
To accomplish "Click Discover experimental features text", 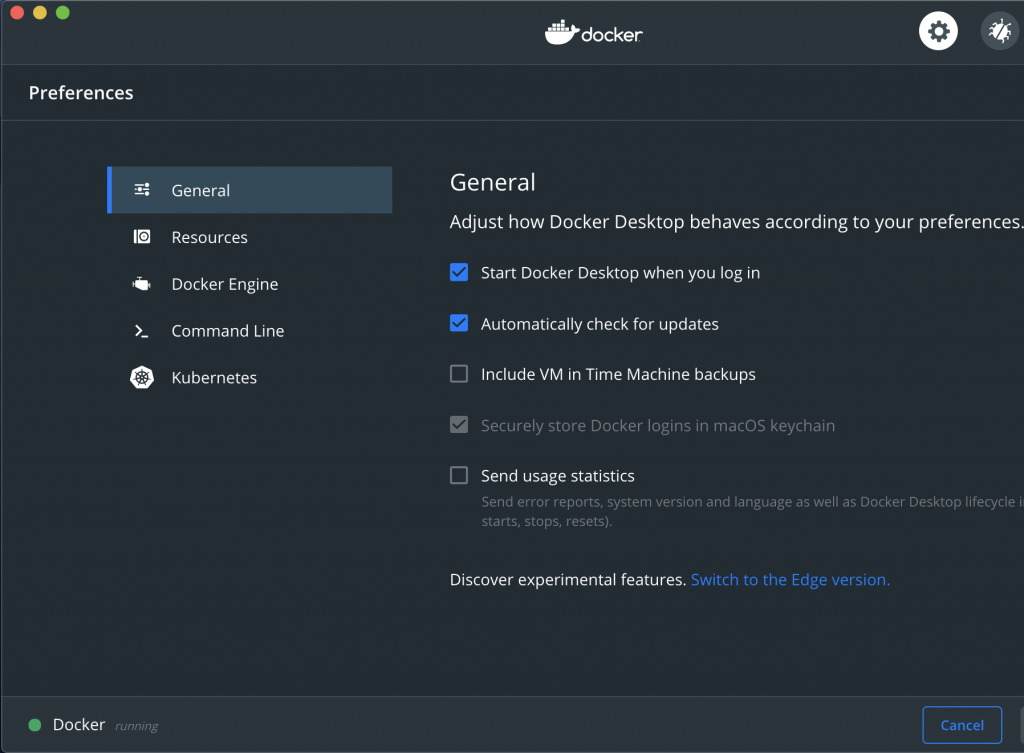I will (x=568, y=580).
